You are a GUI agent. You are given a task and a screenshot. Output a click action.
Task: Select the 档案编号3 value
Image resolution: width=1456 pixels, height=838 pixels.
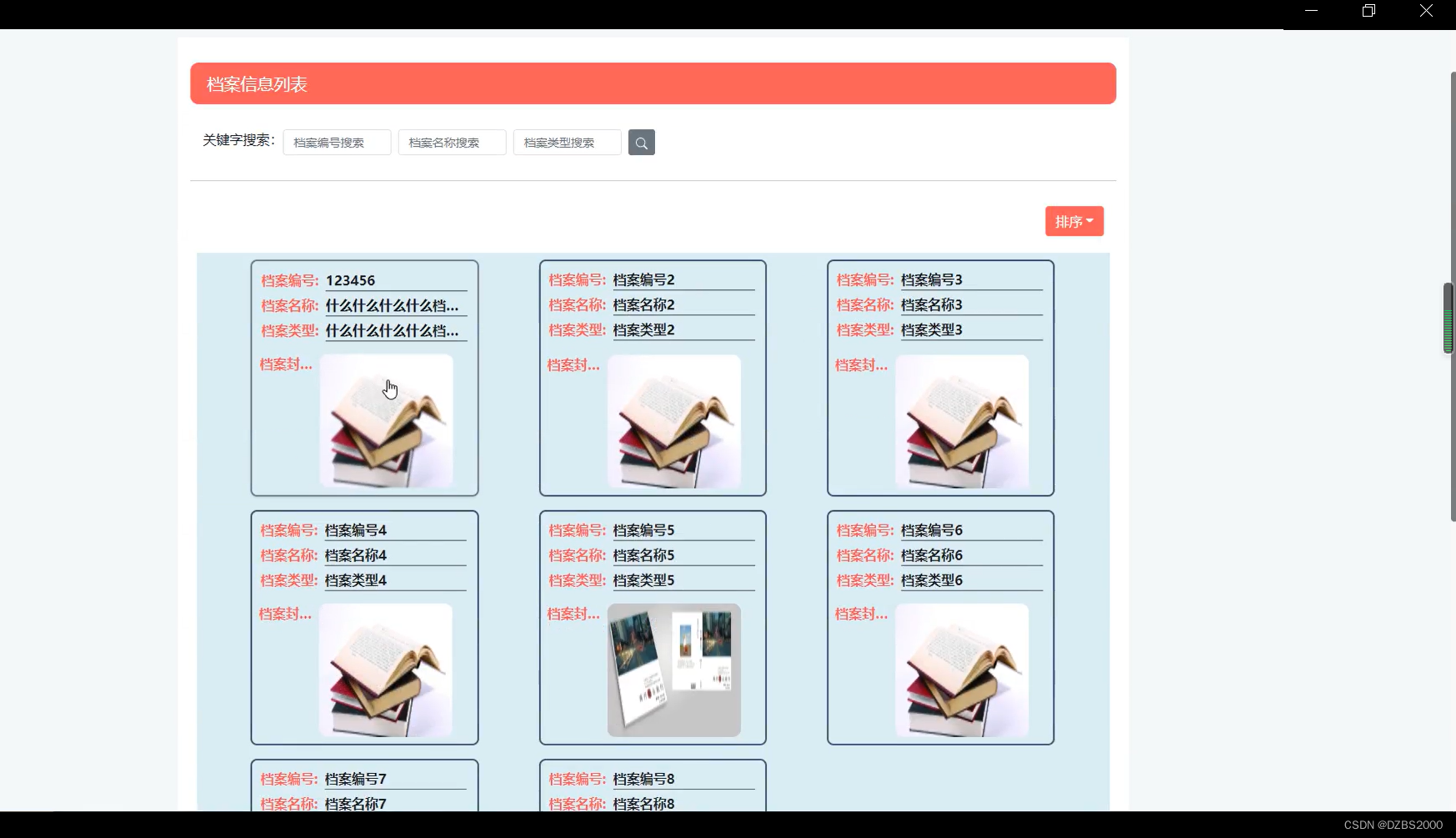pos(932,279)
